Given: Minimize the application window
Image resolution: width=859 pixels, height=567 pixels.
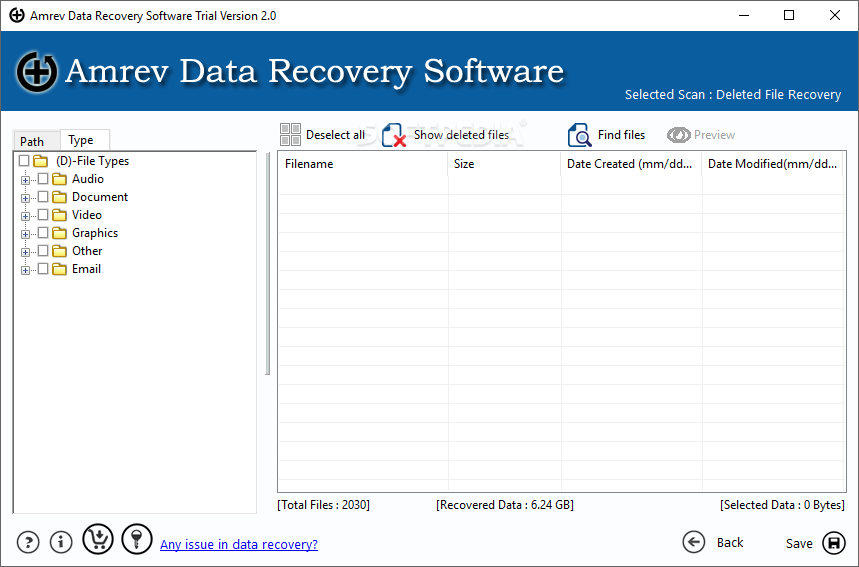Looking at the screenshot, I should [x=743, y=15].
